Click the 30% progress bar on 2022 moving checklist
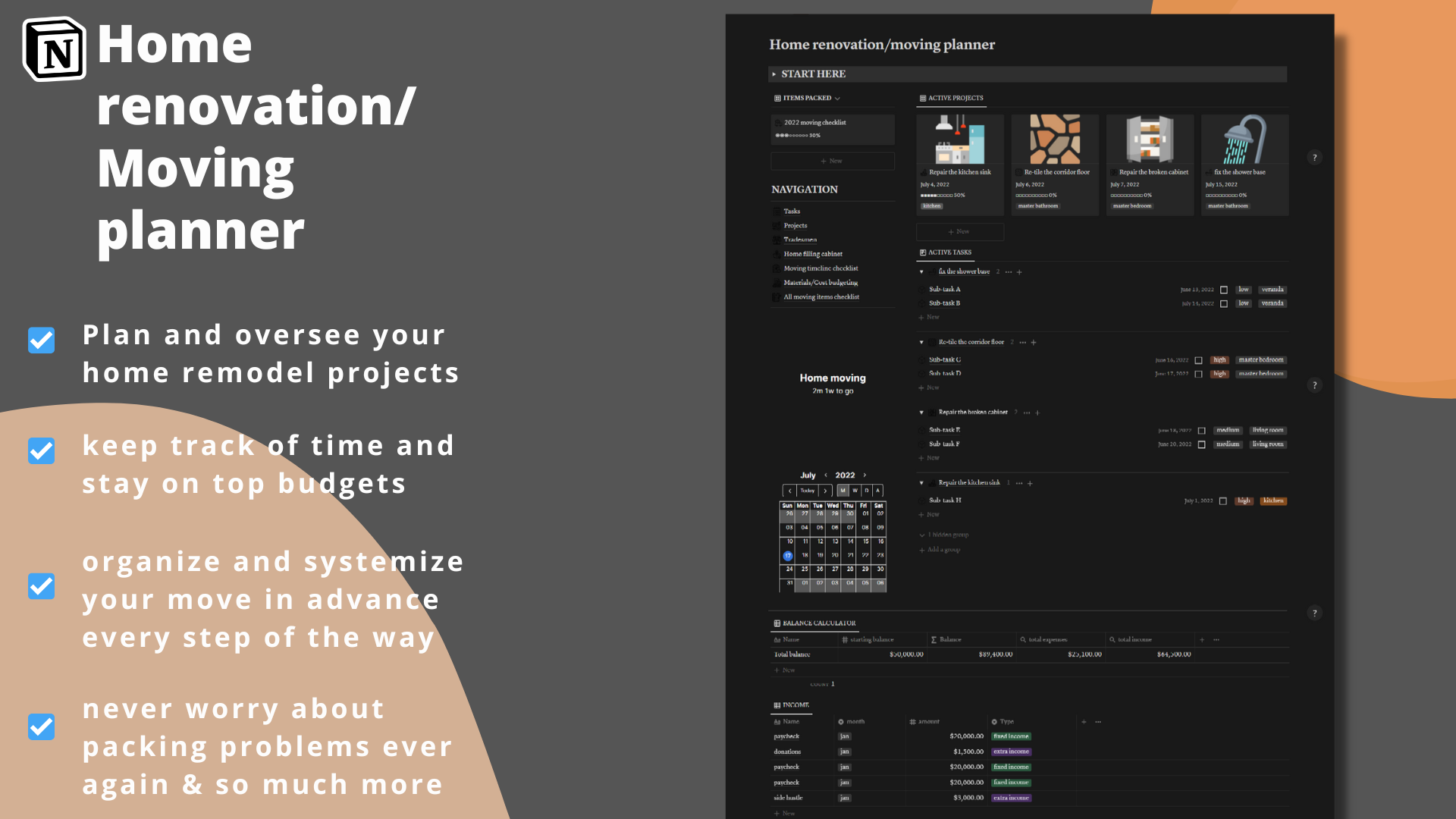 pyautogui.click(x=792, y=135)
